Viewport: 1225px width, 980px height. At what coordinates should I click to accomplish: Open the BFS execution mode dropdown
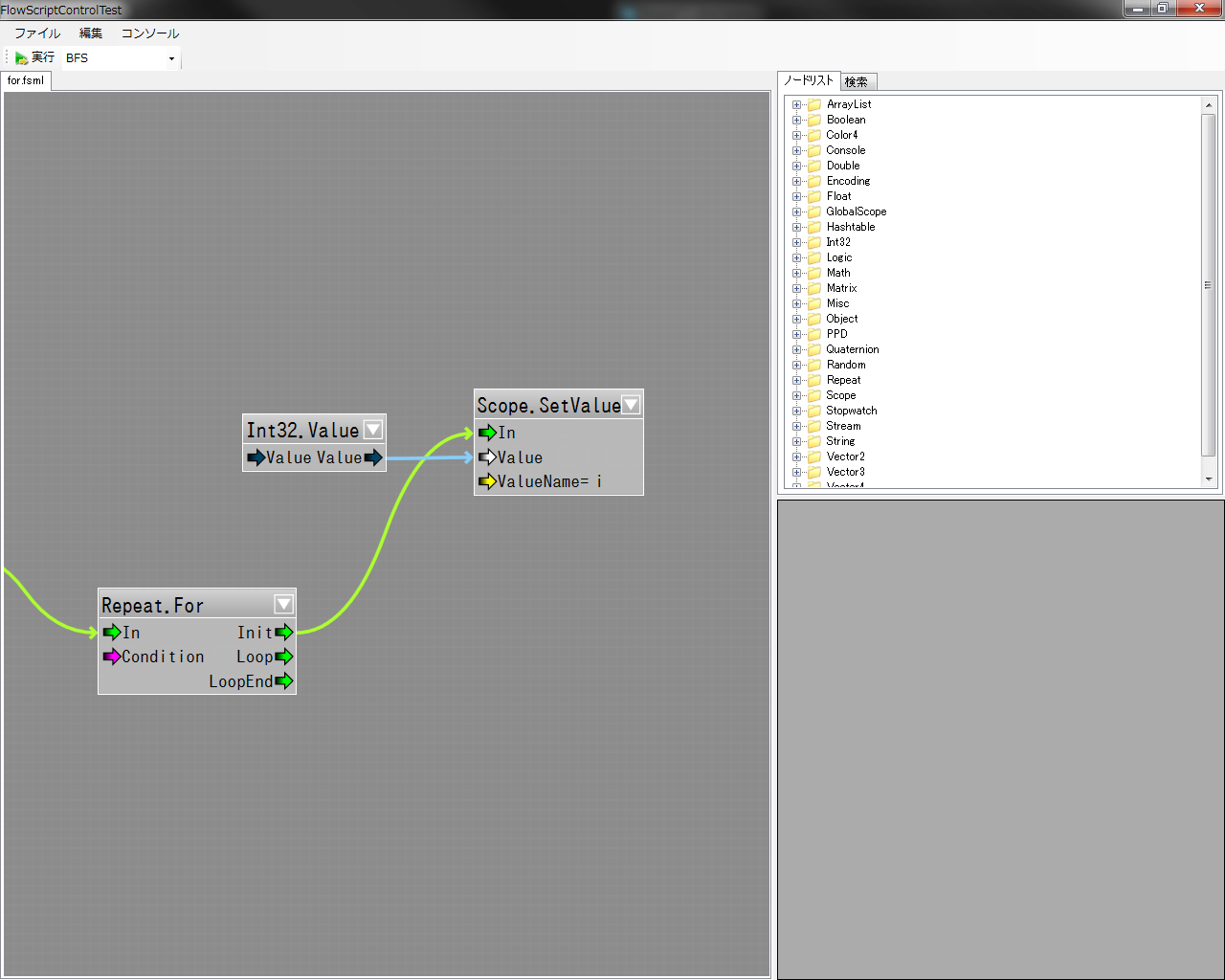pos(171,58)
